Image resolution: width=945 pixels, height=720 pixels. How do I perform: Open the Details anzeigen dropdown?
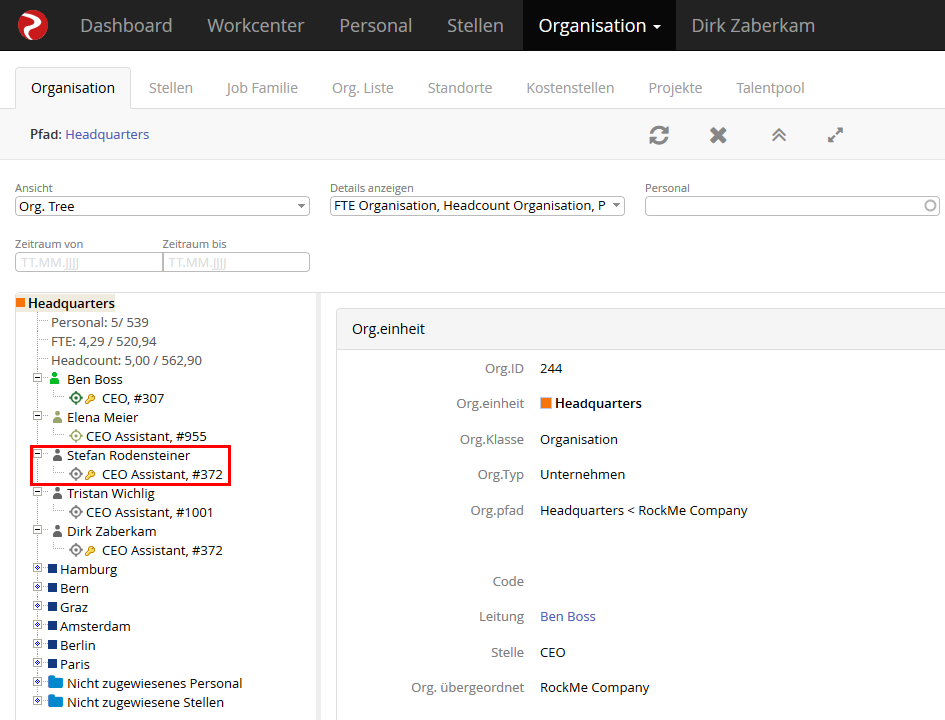pyautogui.click(x=477, y=206)
